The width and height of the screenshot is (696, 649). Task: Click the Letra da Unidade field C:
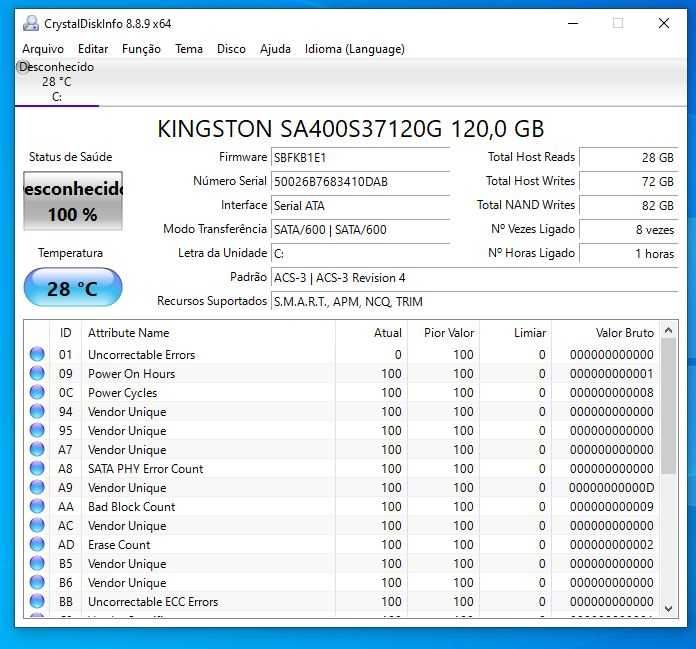(x=360, y=253)
